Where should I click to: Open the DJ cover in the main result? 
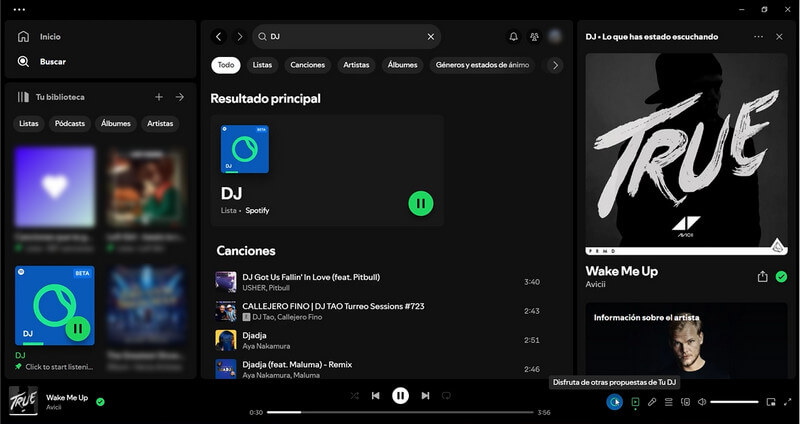pyautogui.click(x=245, y=149)
